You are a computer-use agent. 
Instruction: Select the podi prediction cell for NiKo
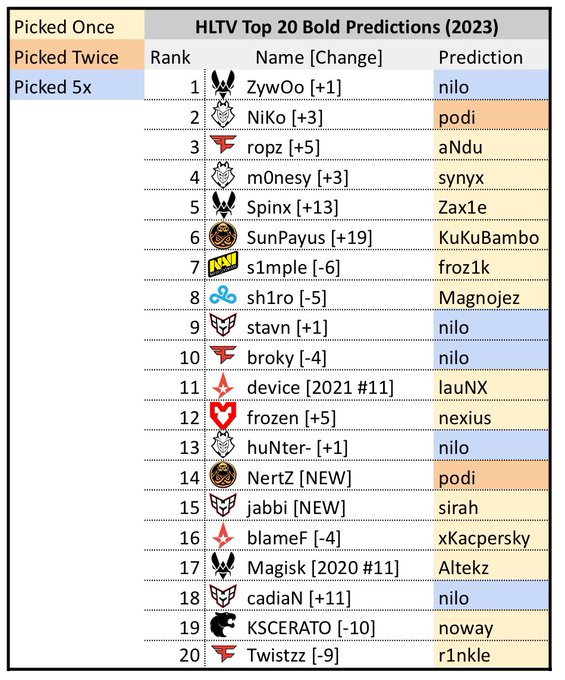tap(491, 116)
